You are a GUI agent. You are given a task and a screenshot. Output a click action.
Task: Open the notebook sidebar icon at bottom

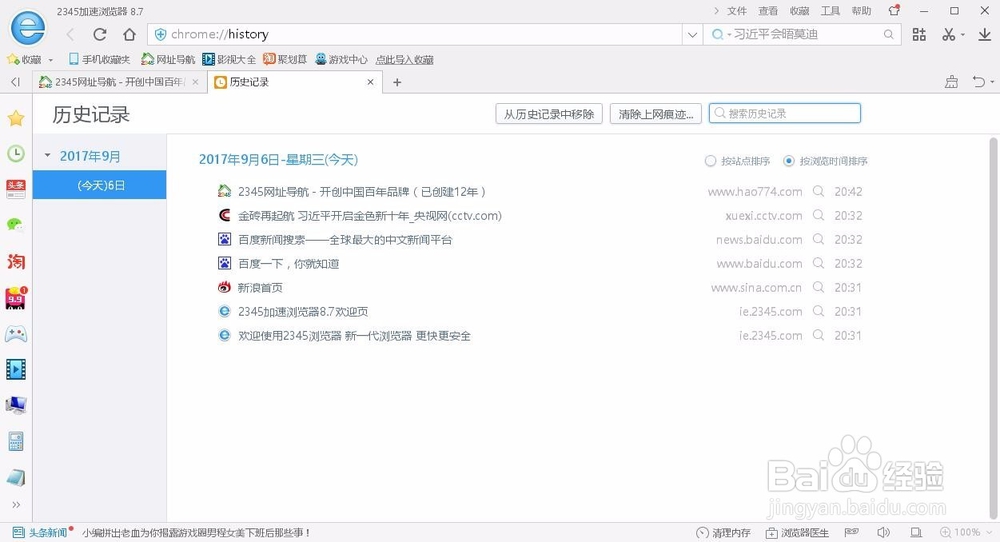pos(16,477)
